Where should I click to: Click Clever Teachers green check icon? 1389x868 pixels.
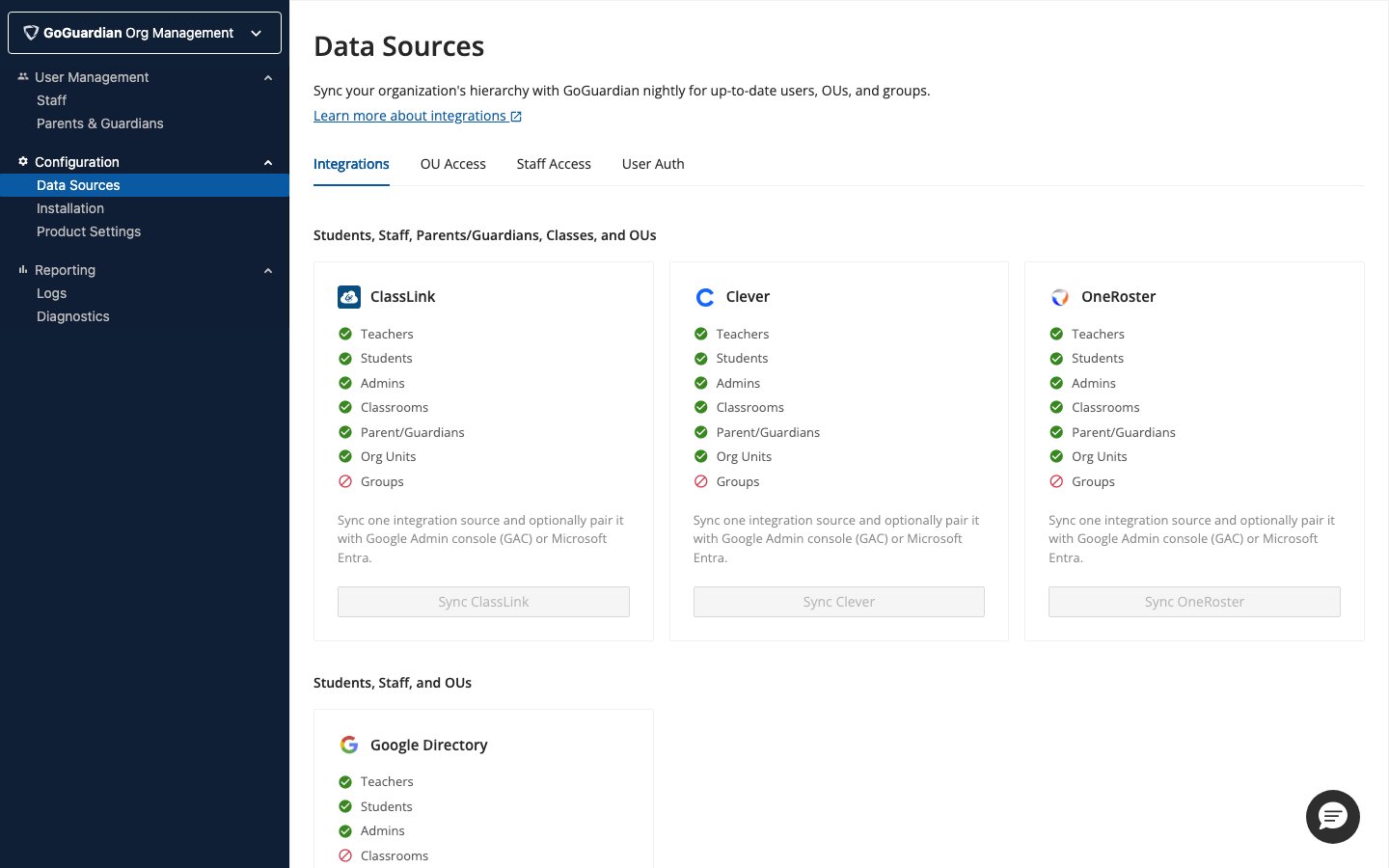(701, 334)
